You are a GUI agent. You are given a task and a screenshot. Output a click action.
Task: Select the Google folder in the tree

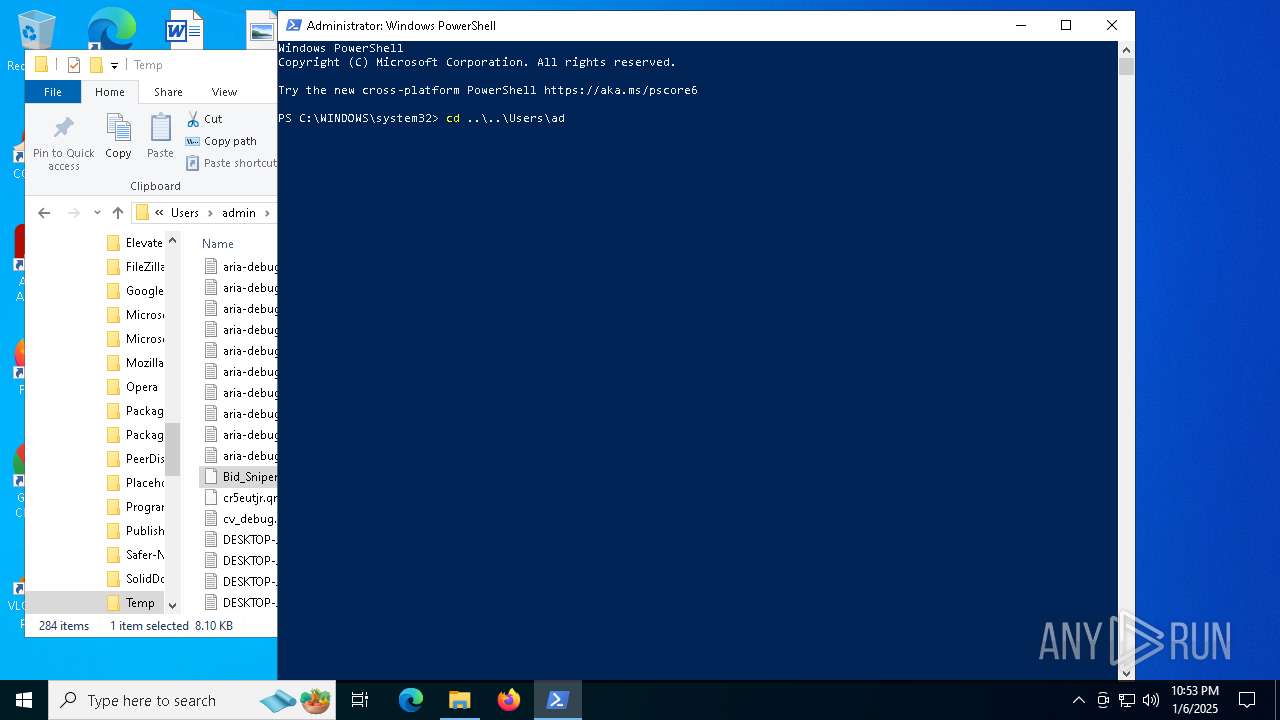(x=135, y=291)
